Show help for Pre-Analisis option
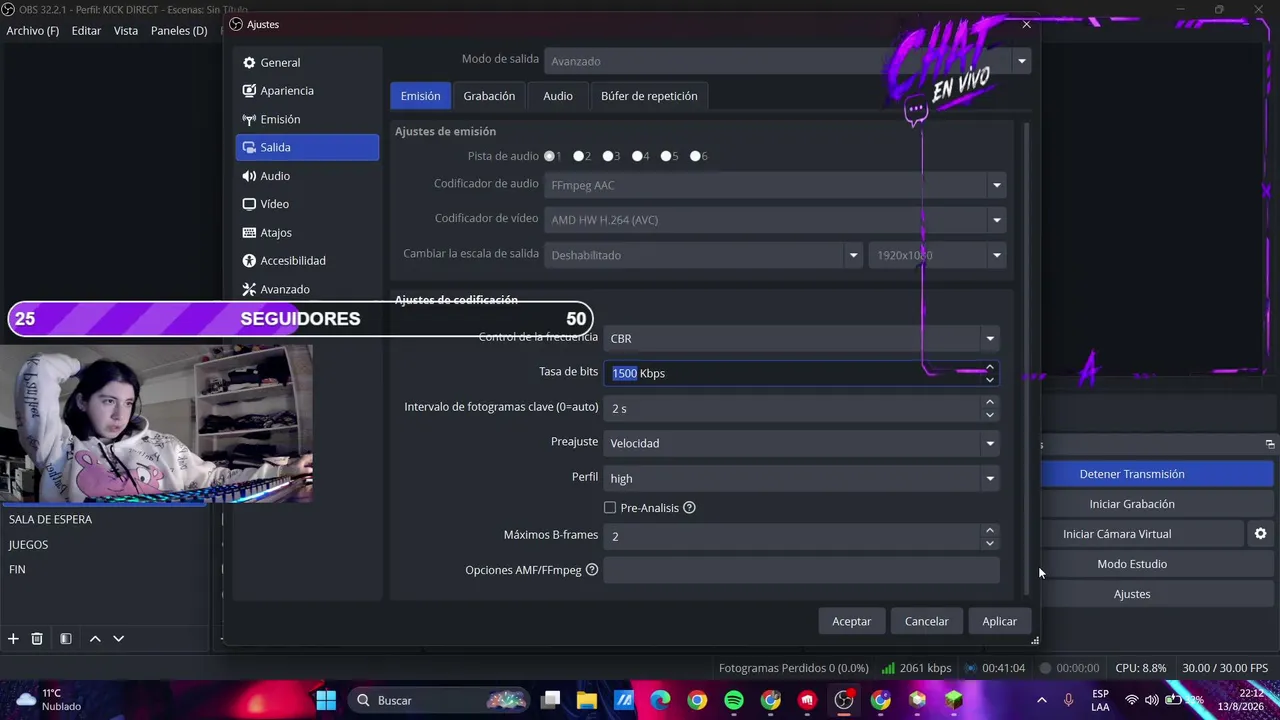 coord(689,508)
